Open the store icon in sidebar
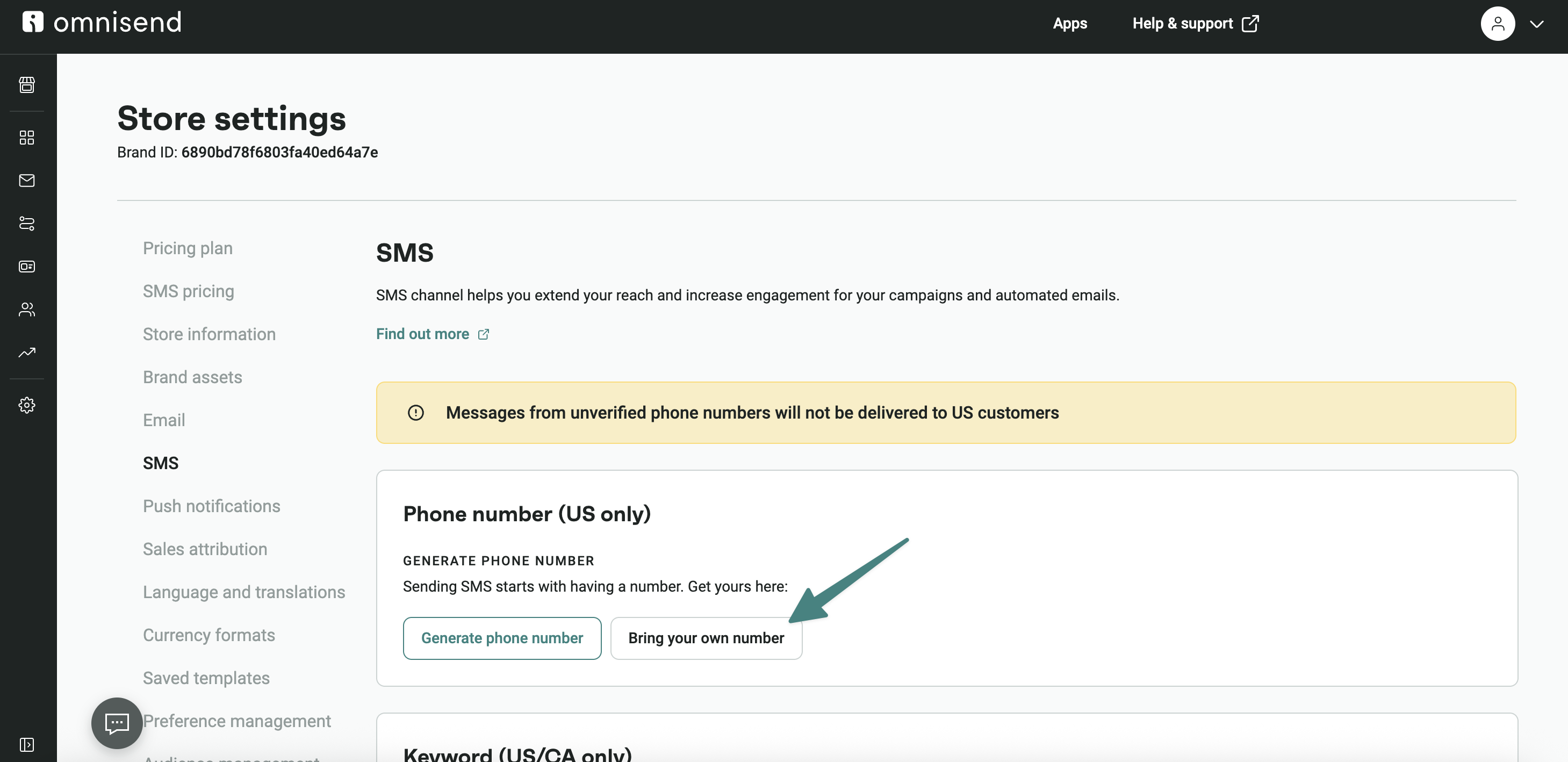Viewport: 1568px width, 762px height. coord(27,84)
